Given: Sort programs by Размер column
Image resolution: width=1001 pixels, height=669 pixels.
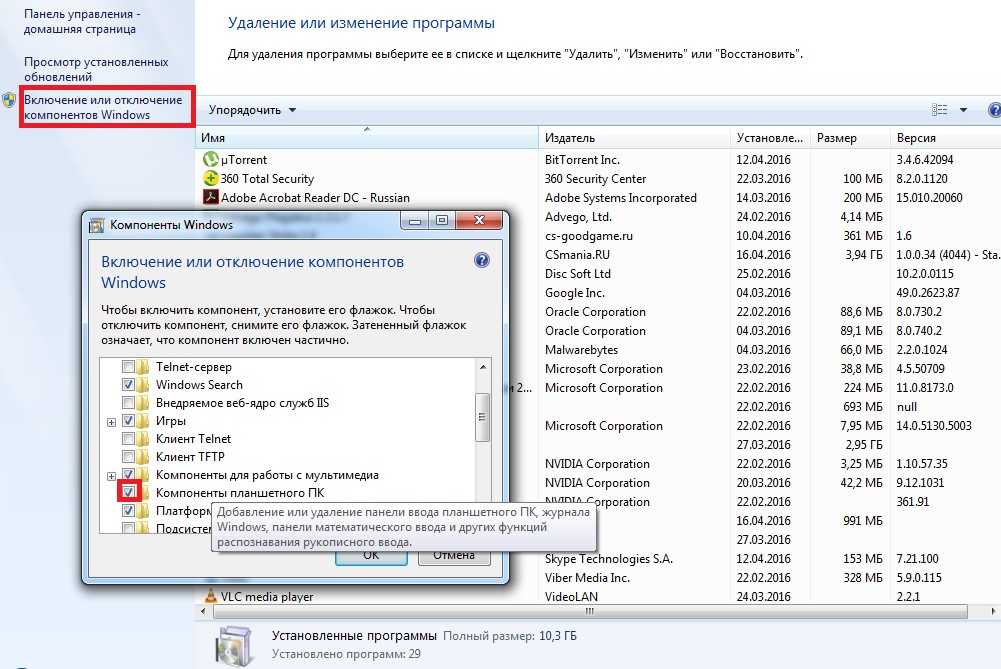Looking at the screenshot, I should click(836, 138).
